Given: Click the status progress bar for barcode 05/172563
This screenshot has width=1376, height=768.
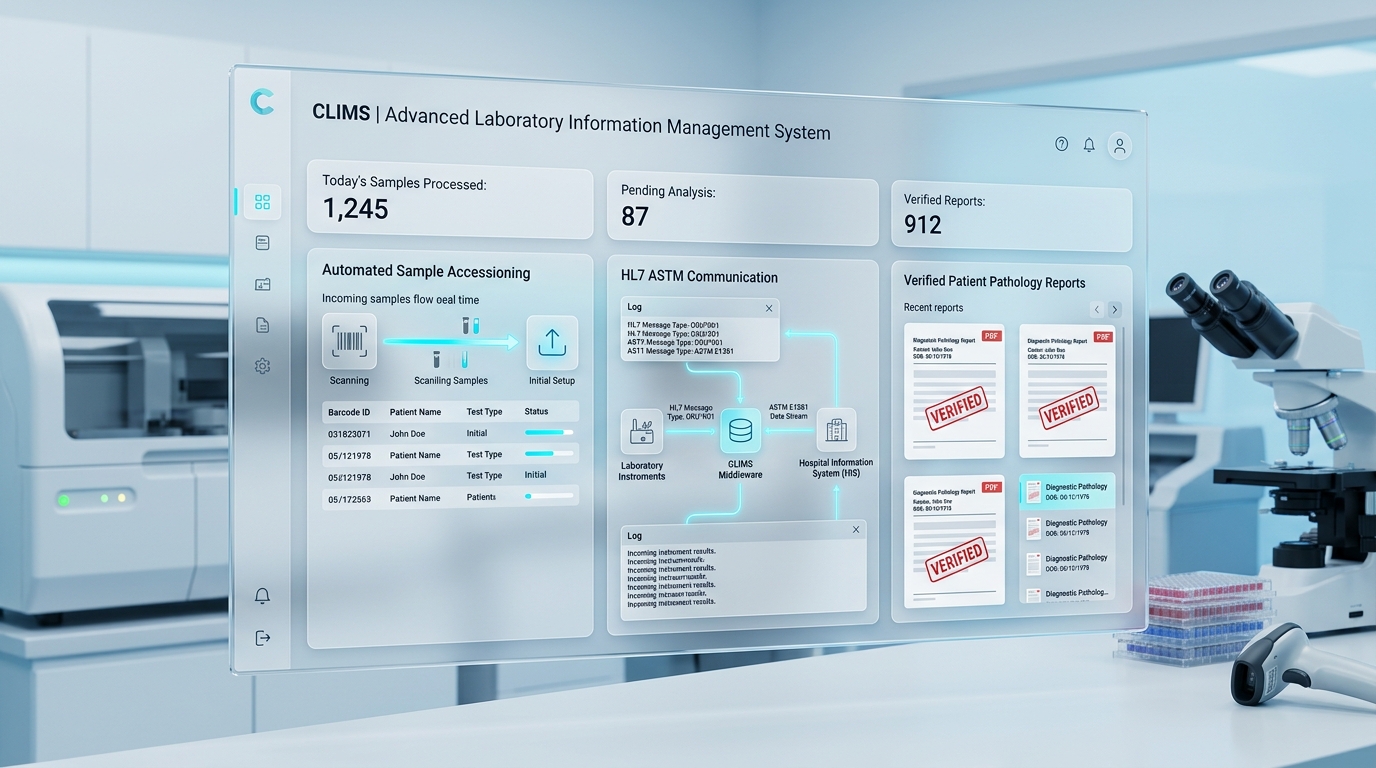Looking at the screenshot, I should (x=549, y=496).
